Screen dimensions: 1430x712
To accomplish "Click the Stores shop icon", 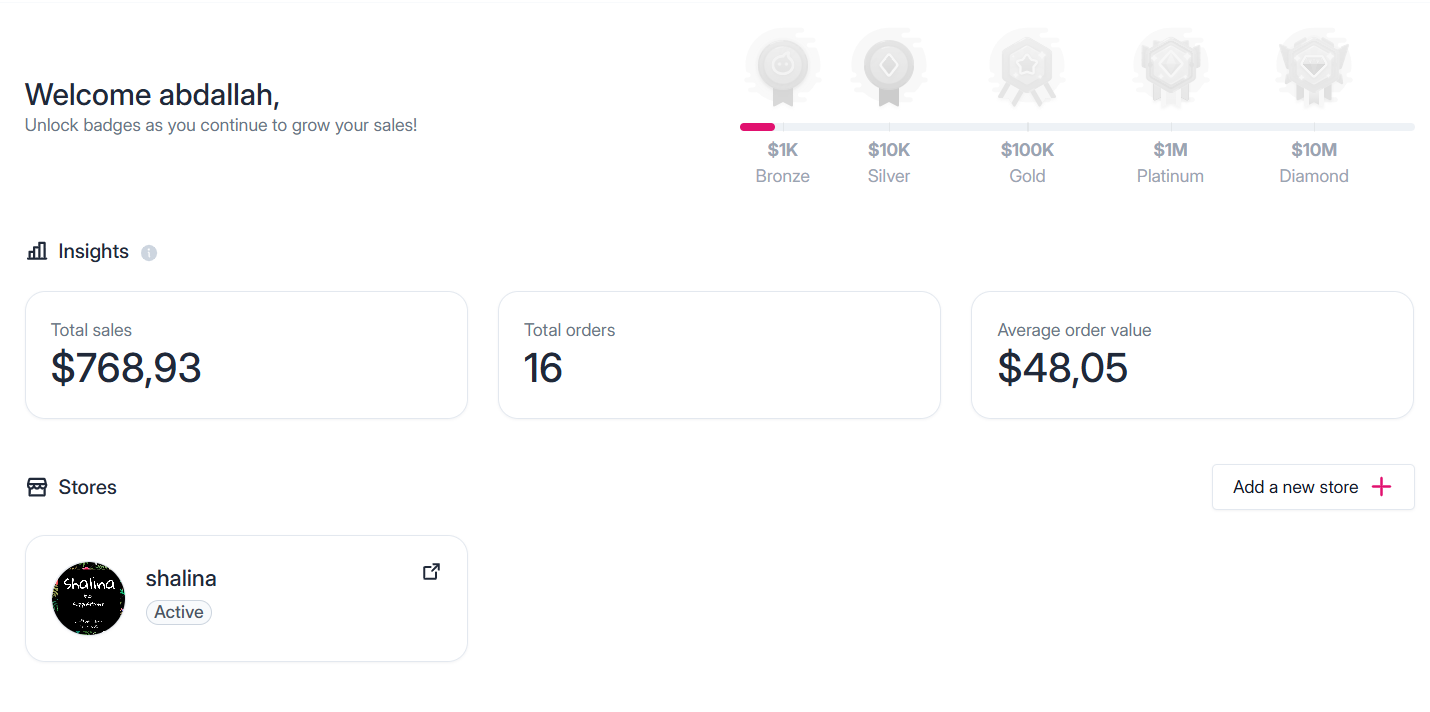I will (37, 487).
